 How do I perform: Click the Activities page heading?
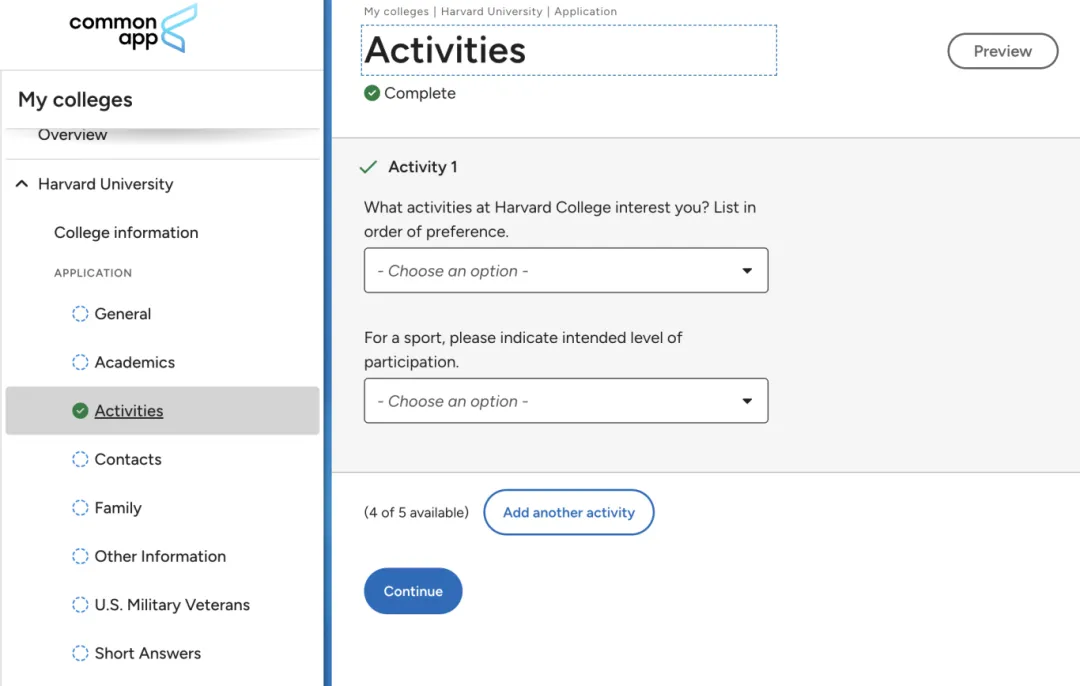pyautogui.click(x=445, y=50)
